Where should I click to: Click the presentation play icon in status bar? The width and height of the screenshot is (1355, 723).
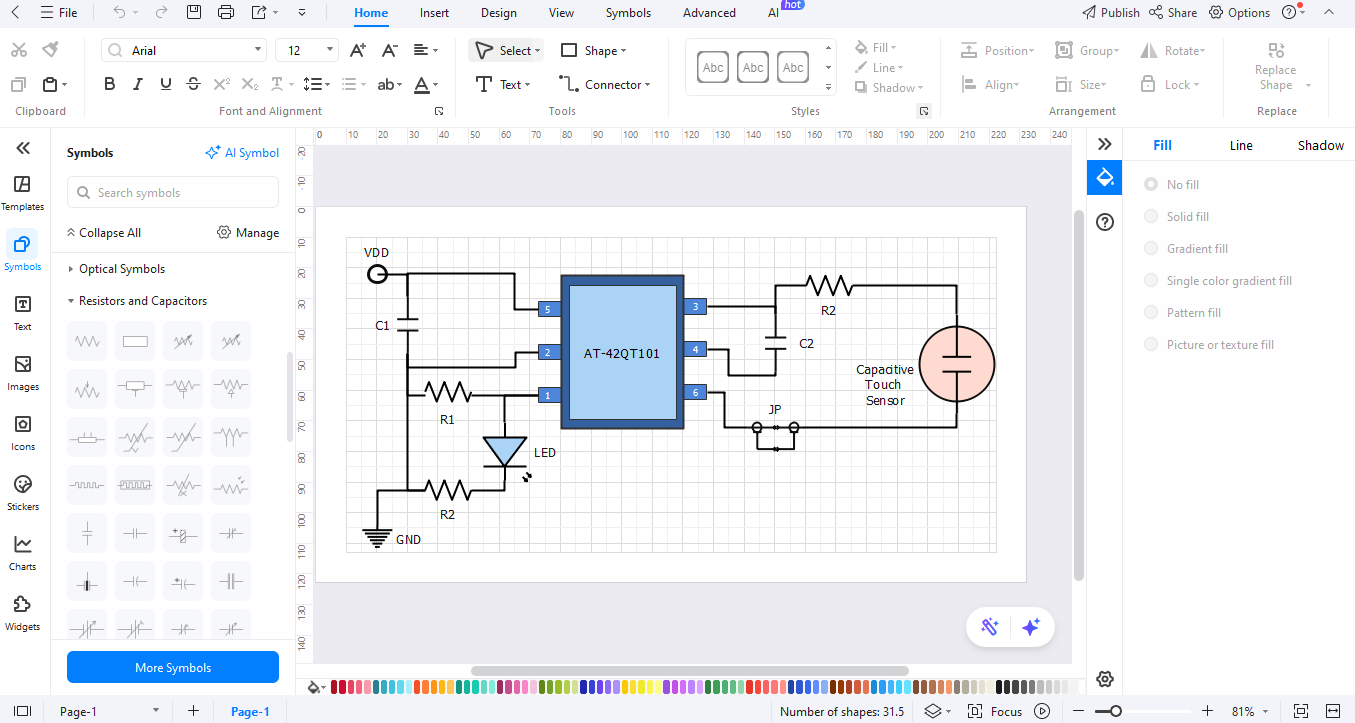[x=1042, y=711]
